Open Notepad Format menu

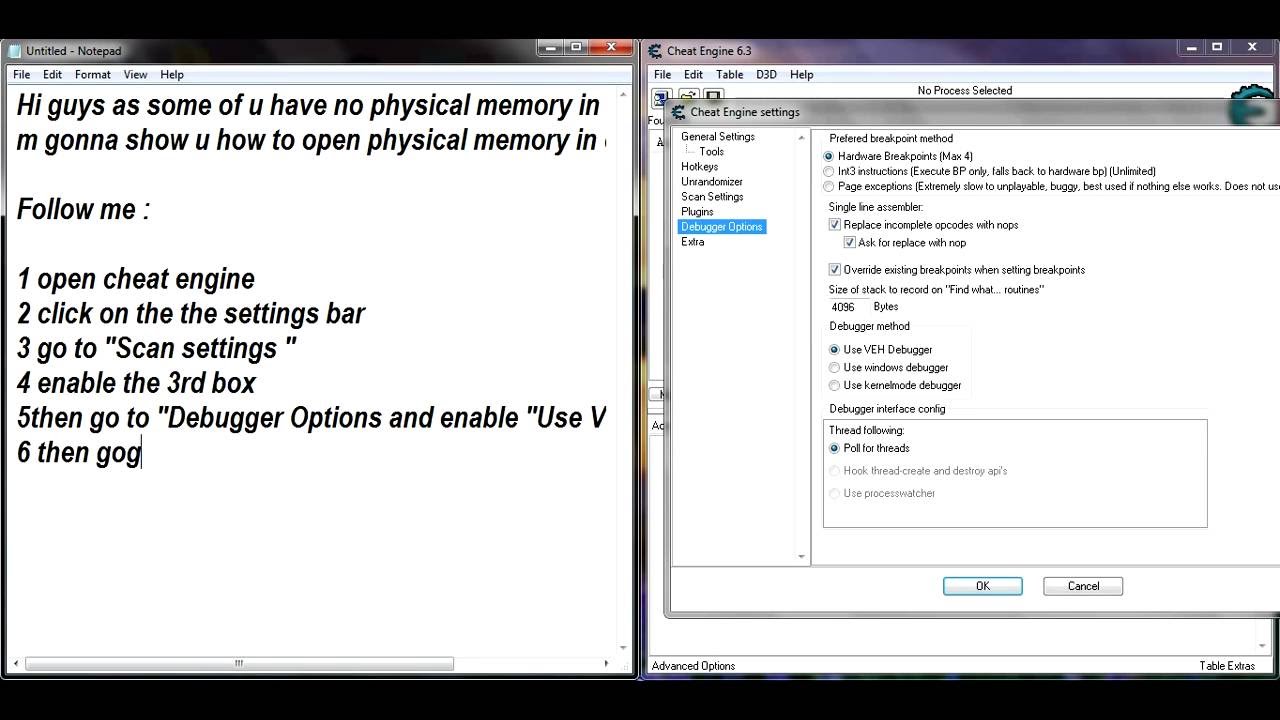[x=93, y=75]
